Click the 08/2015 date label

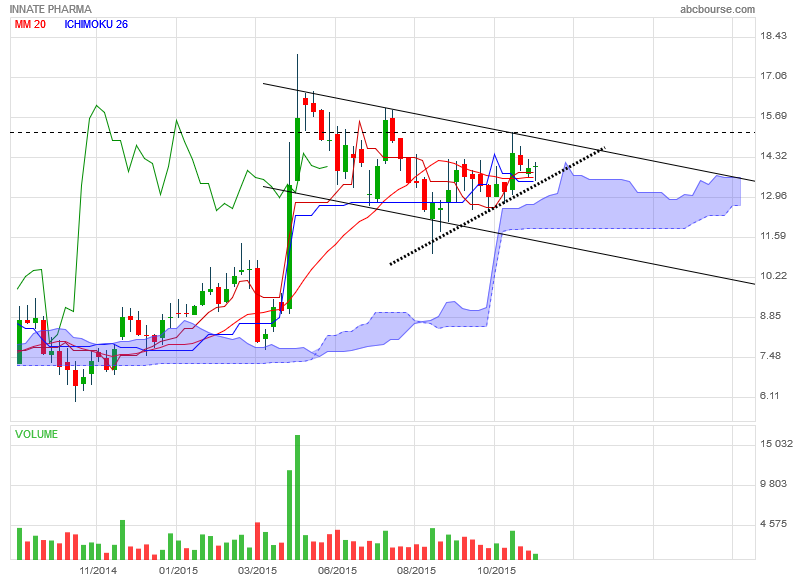pos(416,570)
